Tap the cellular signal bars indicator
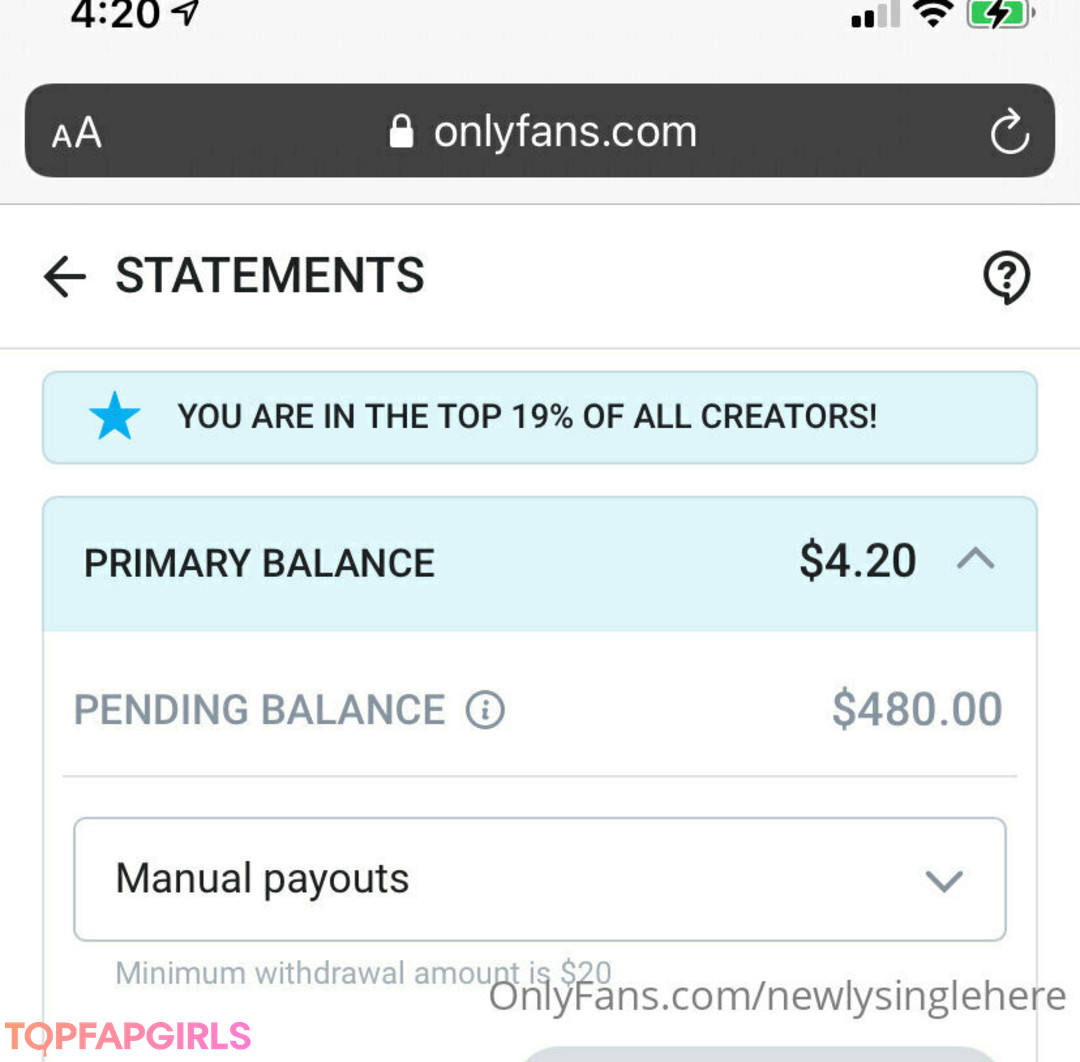Viewport: 1080px width, 1062px height. coord(875,16)
